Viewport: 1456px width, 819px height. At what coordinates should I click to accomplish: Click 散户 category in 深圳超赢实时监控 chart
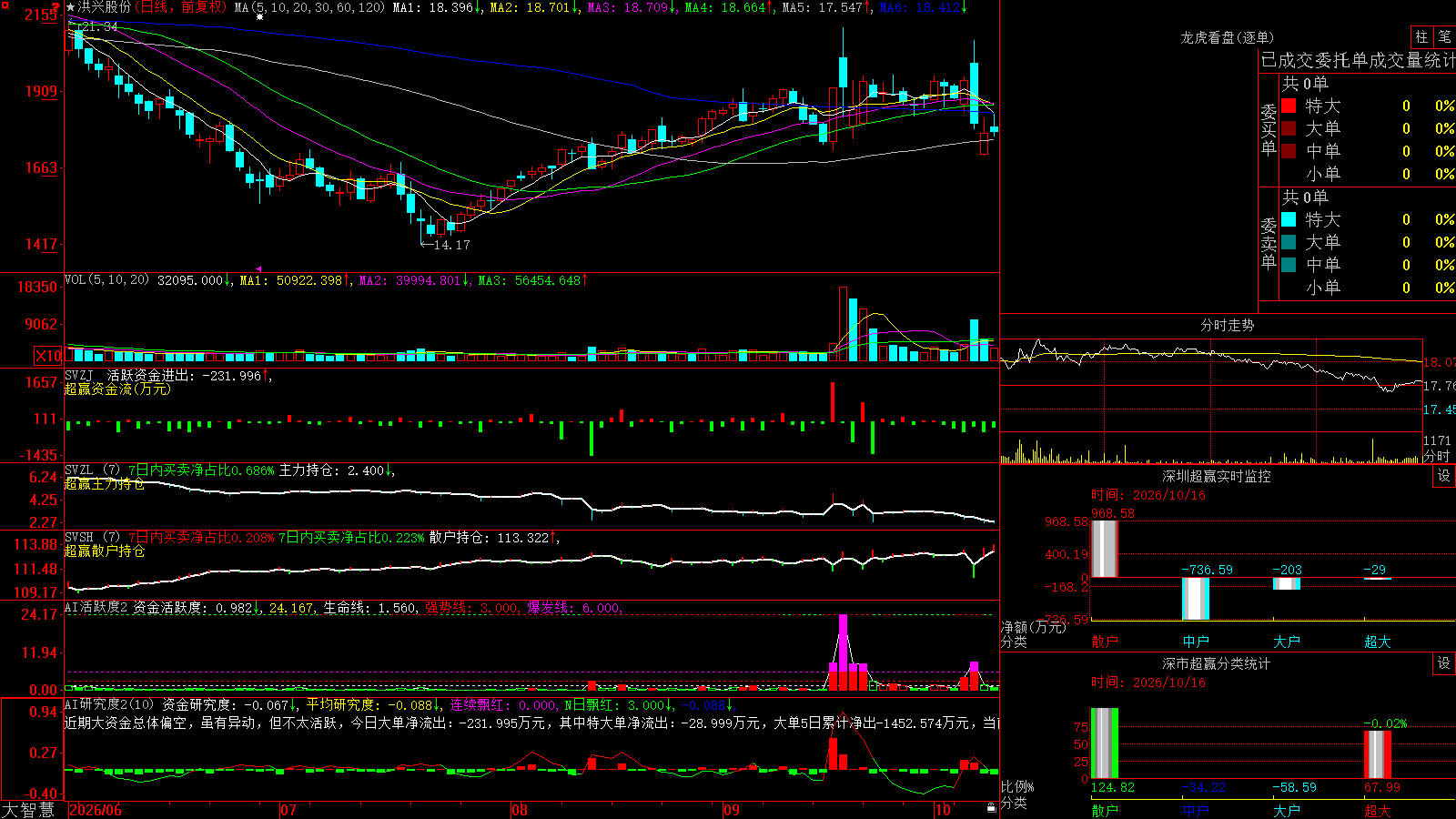click(x=1105, y=642)
